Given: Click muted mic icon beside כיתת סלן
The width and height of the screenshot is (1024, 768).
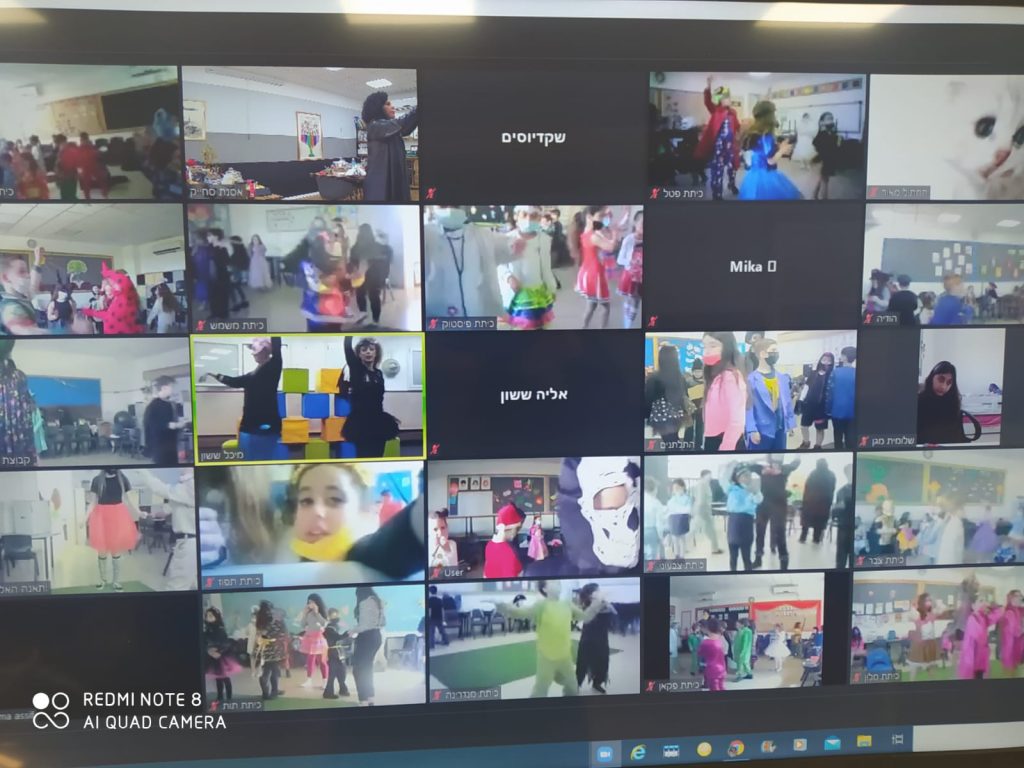Looking at the screenshot, I should (858, 677).
